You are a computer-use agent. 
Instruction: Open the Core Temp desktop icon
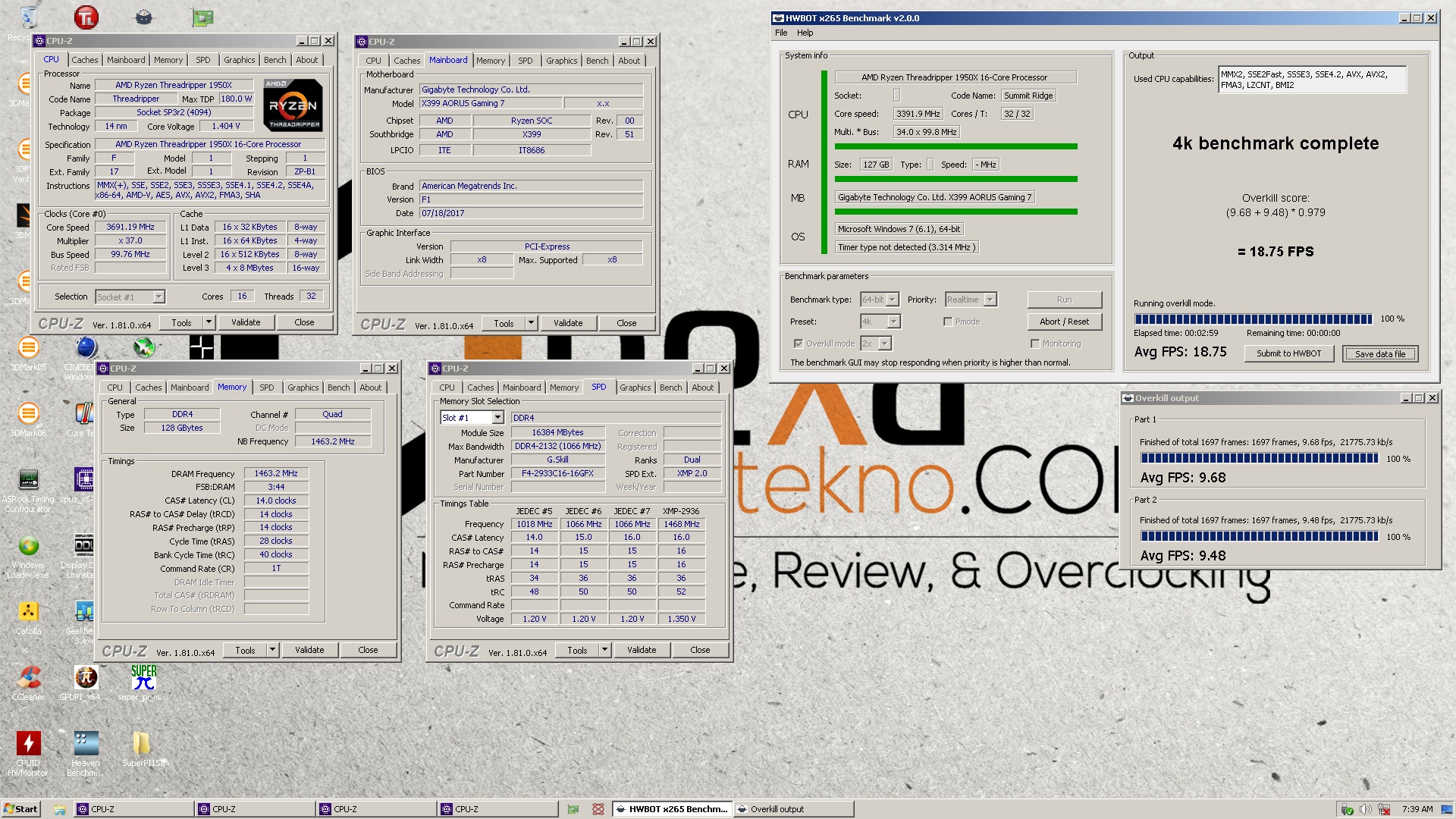point(84,420)
